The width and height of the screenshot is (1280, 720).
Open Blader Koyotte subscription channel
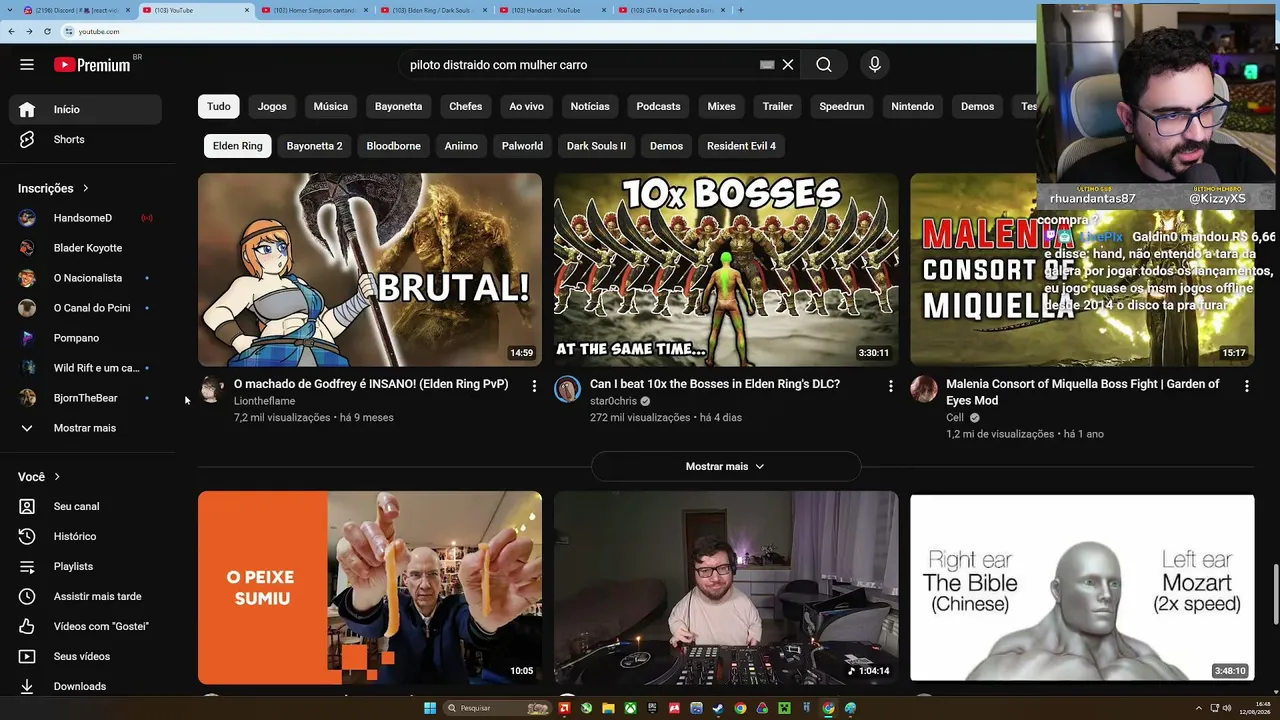pyautogui.click(x=85, y=248)
